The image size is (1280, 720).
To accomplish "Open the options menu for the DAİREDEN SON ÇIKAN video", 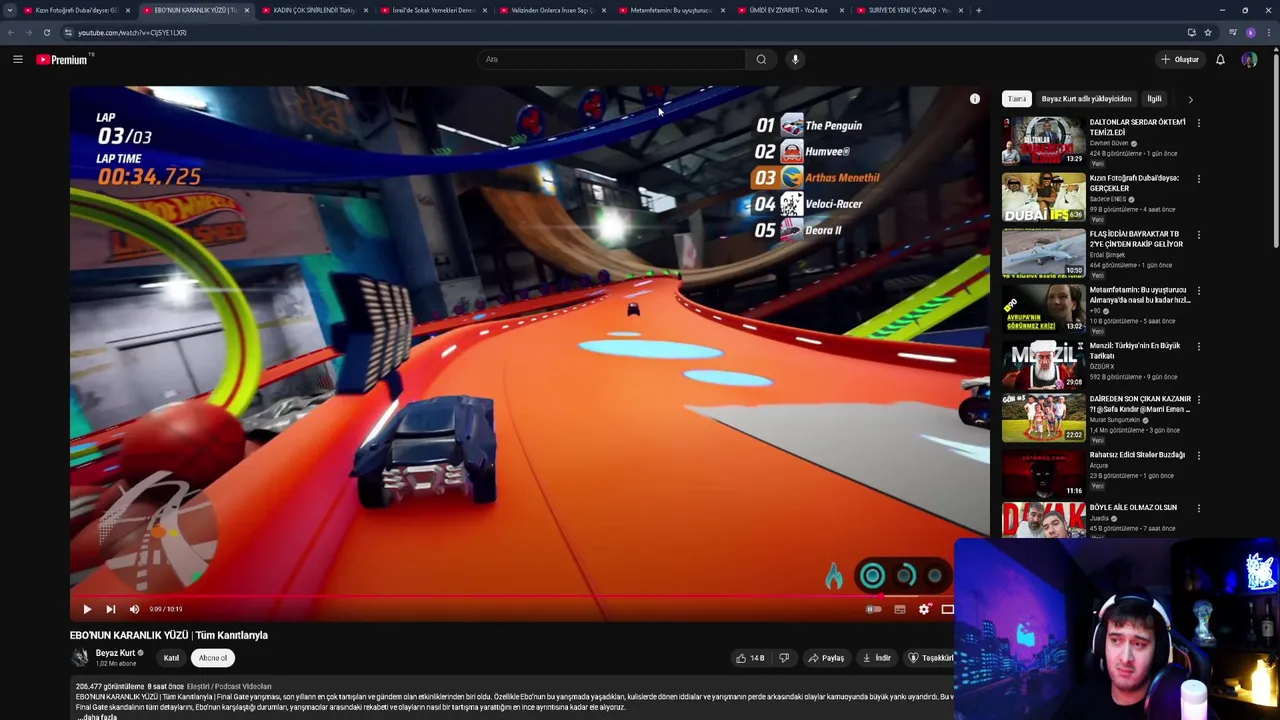I will (x=1199, y=400).
